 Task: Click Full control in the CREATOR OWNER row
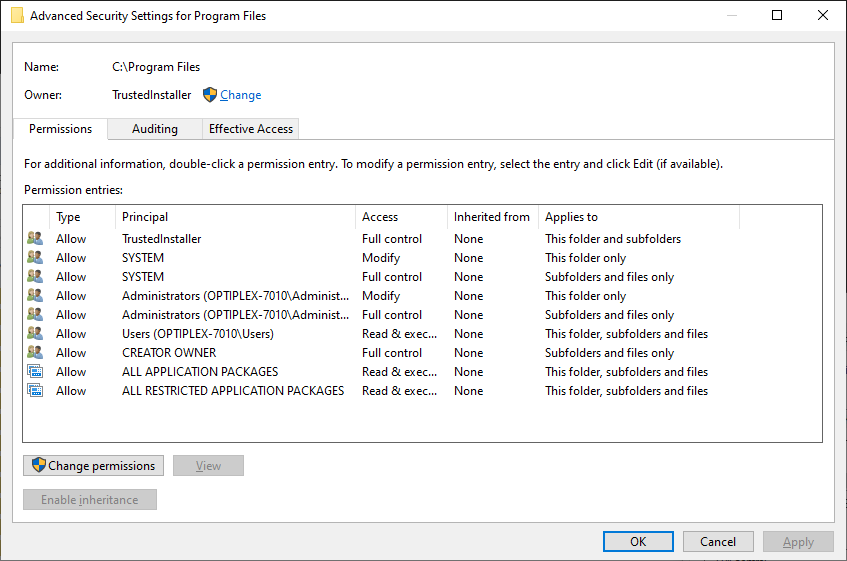392,353
